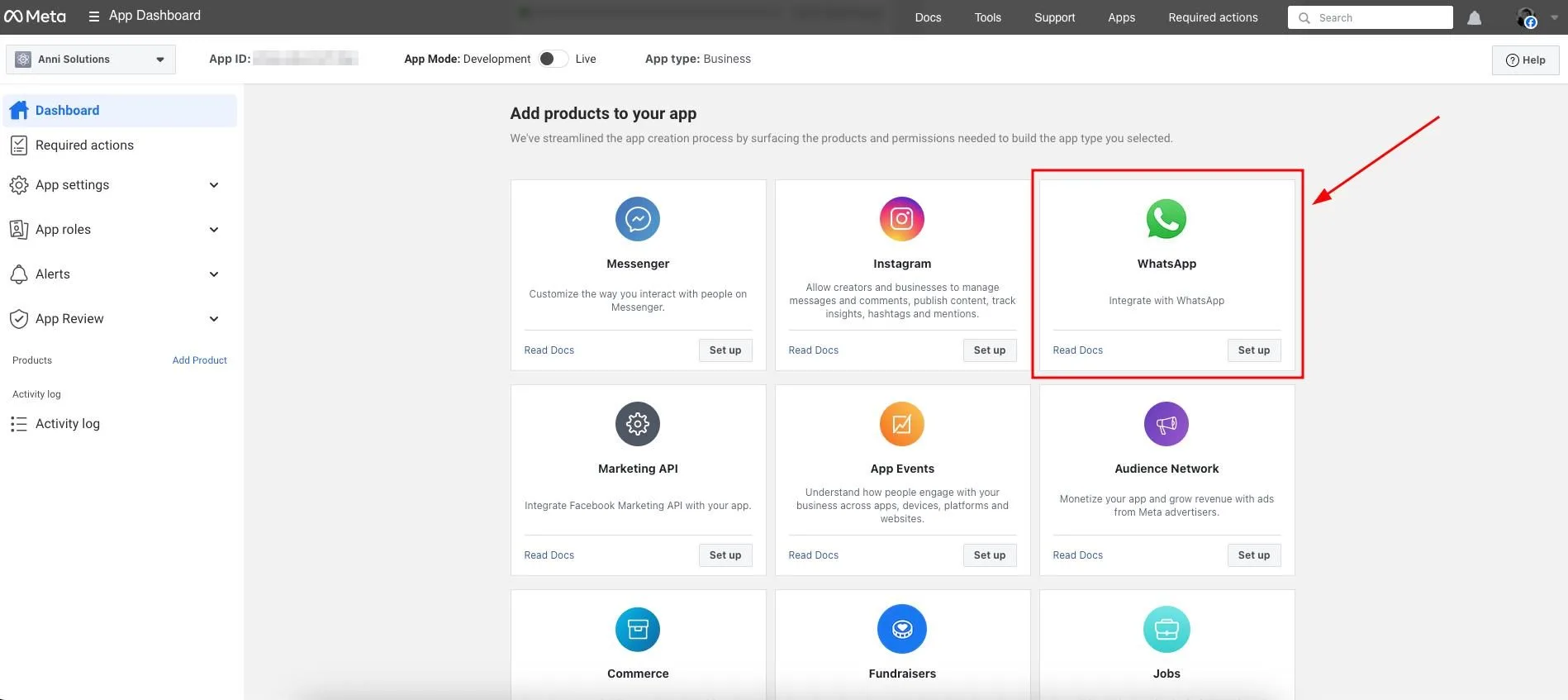The height and width of the screenshot is (700, 1568).
Task: Click the blurred App ID value
Action: coord(306,59)
